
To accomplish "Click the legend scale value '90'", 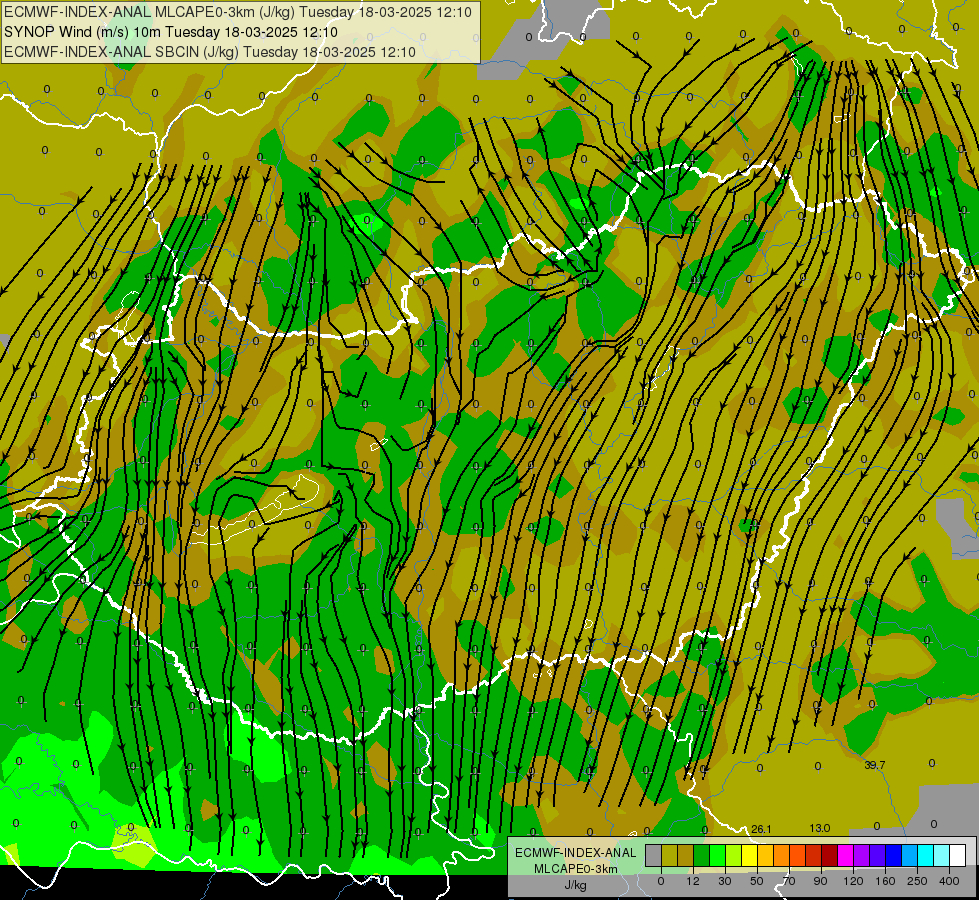I will point(820,881).
